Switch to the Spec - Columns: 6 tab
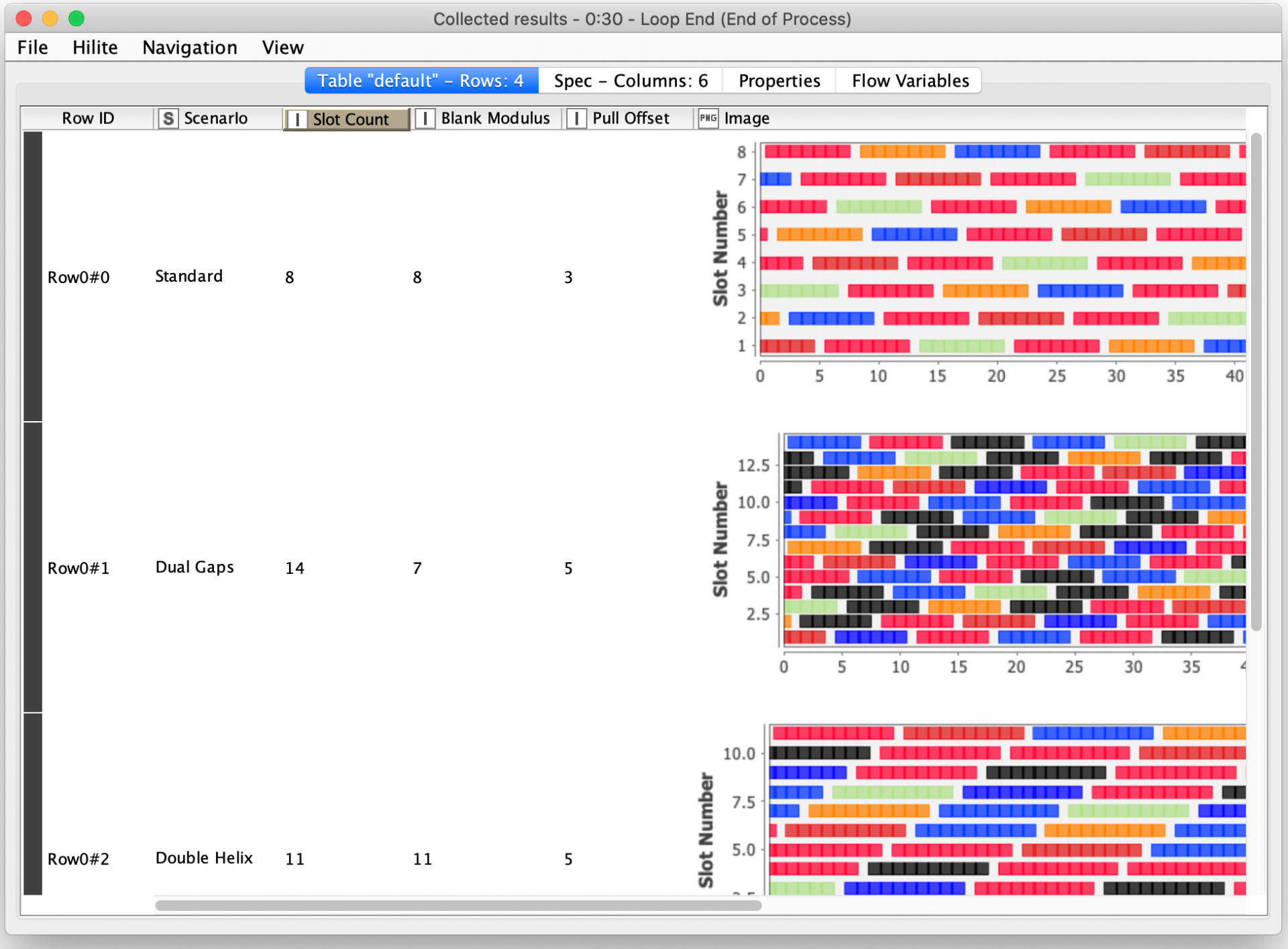The width and height of the screenshot is (1288, 949). pyautogui.click(x=630, y=80)
